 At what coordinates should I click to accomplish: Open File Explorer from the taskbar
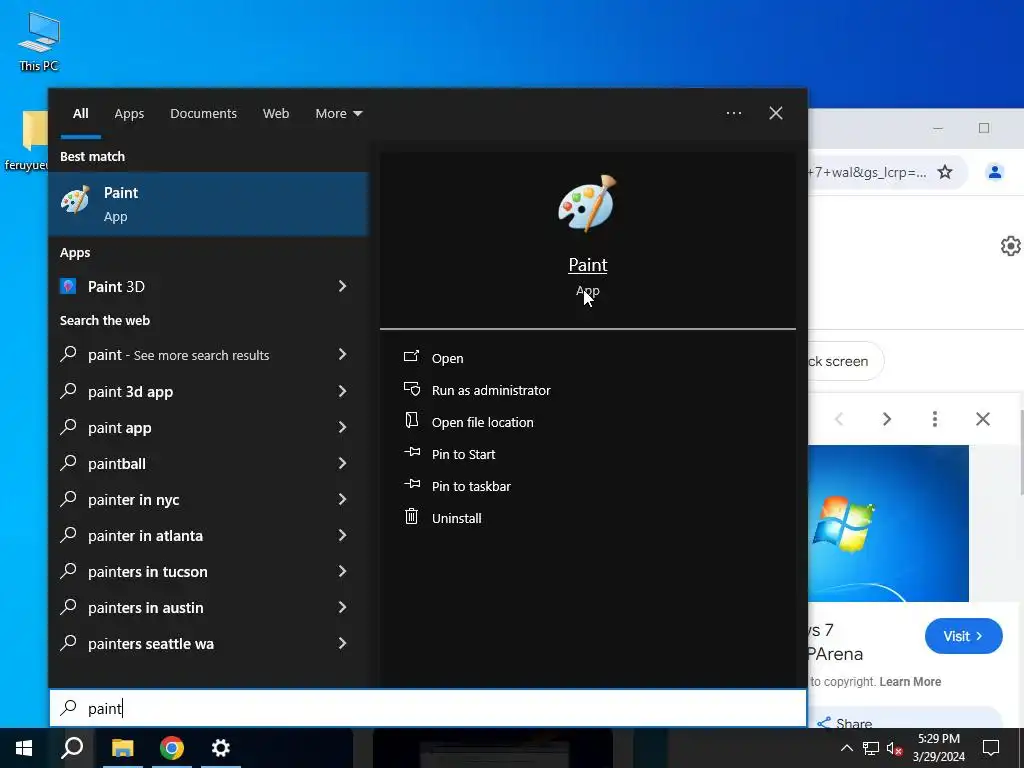(x=122, y=748)
